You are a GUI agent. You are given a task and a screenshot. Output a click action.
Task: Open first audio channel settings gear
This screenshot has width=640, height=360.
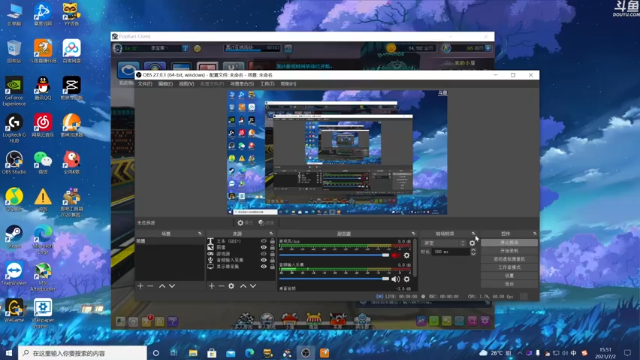[x=407, y=256]
